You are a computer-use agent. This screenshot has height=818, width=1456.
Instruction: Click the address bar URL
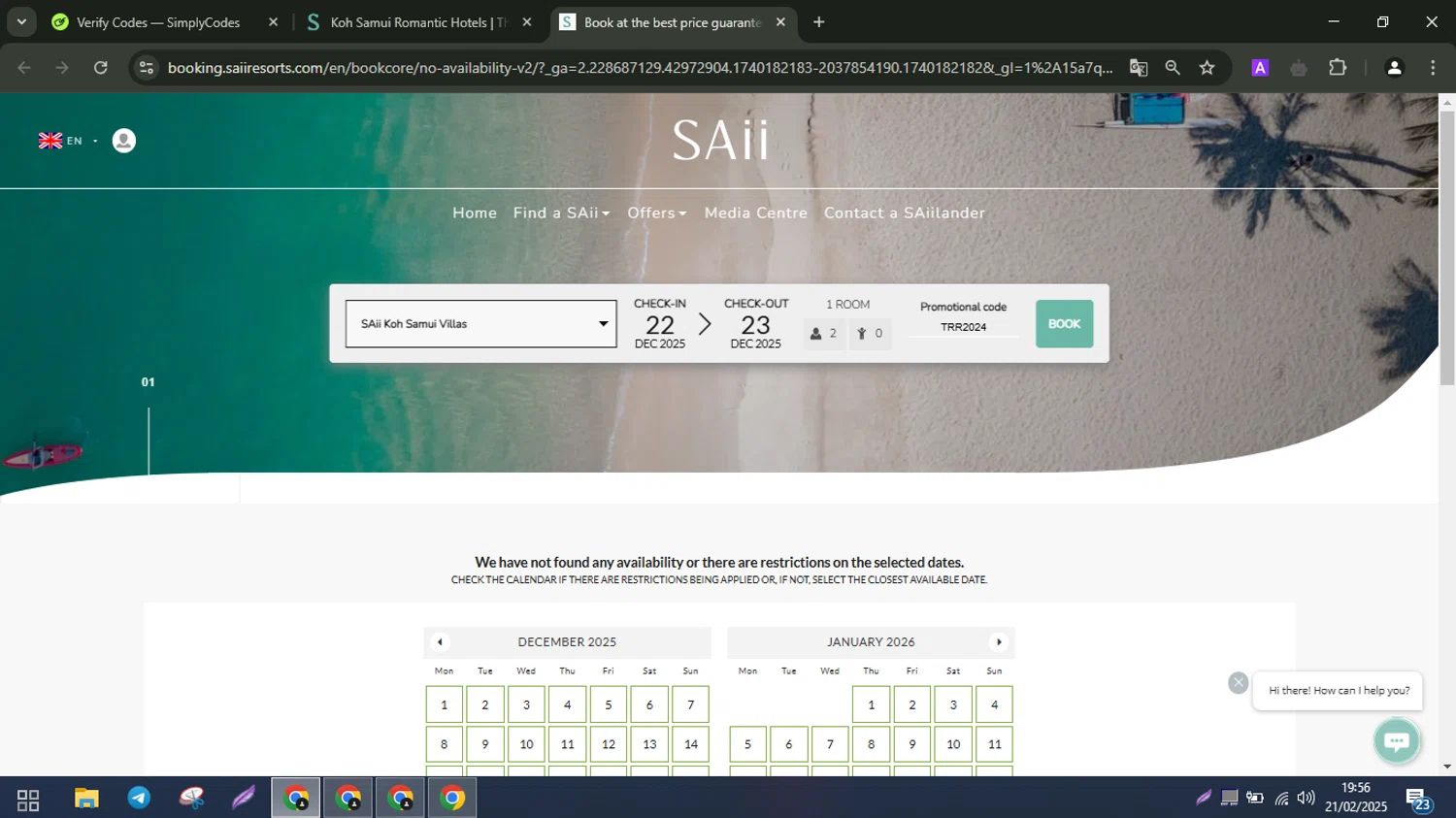640,68
